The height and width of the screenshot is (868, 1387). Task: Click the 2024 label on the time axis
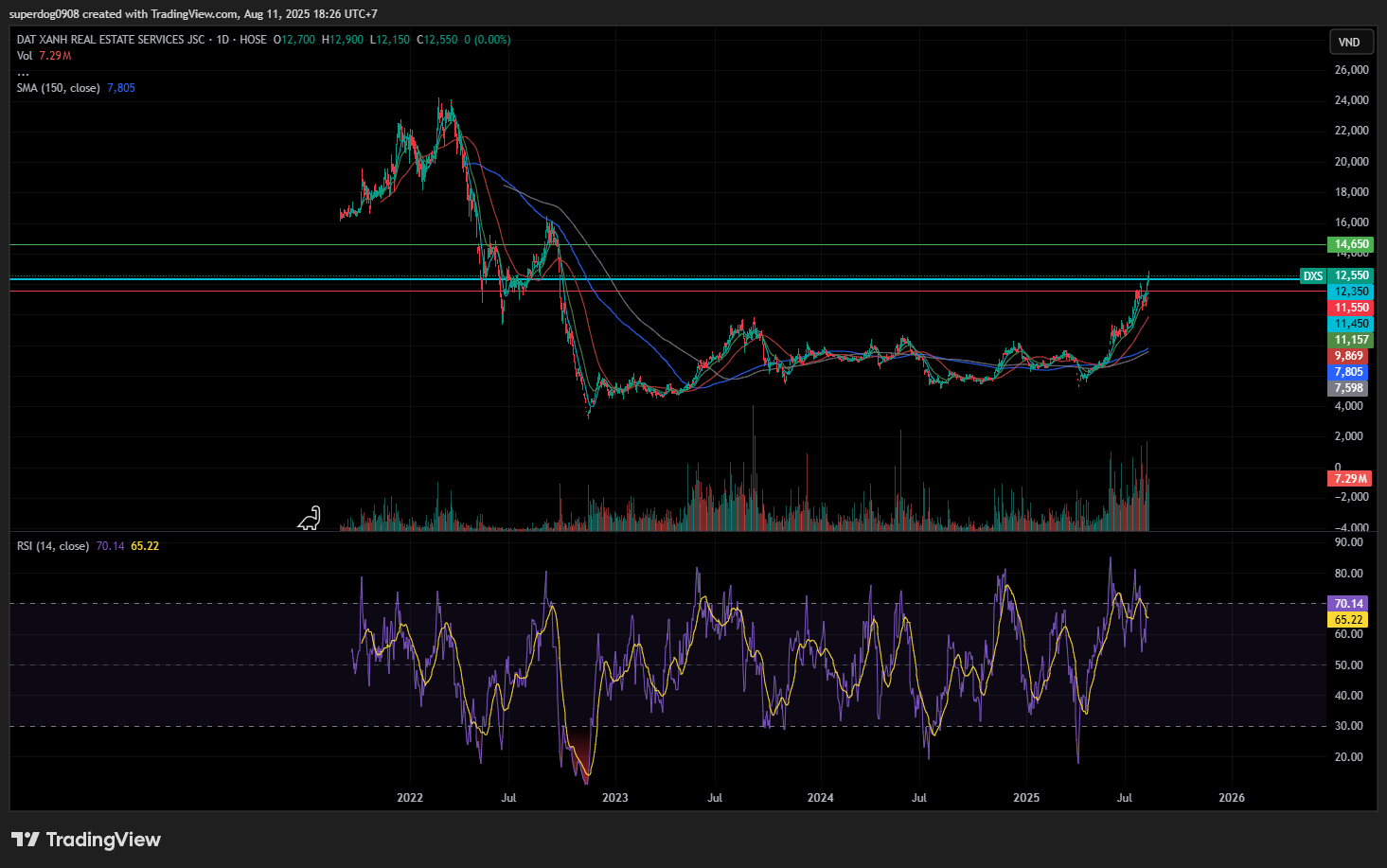click(x=821, y=798)
